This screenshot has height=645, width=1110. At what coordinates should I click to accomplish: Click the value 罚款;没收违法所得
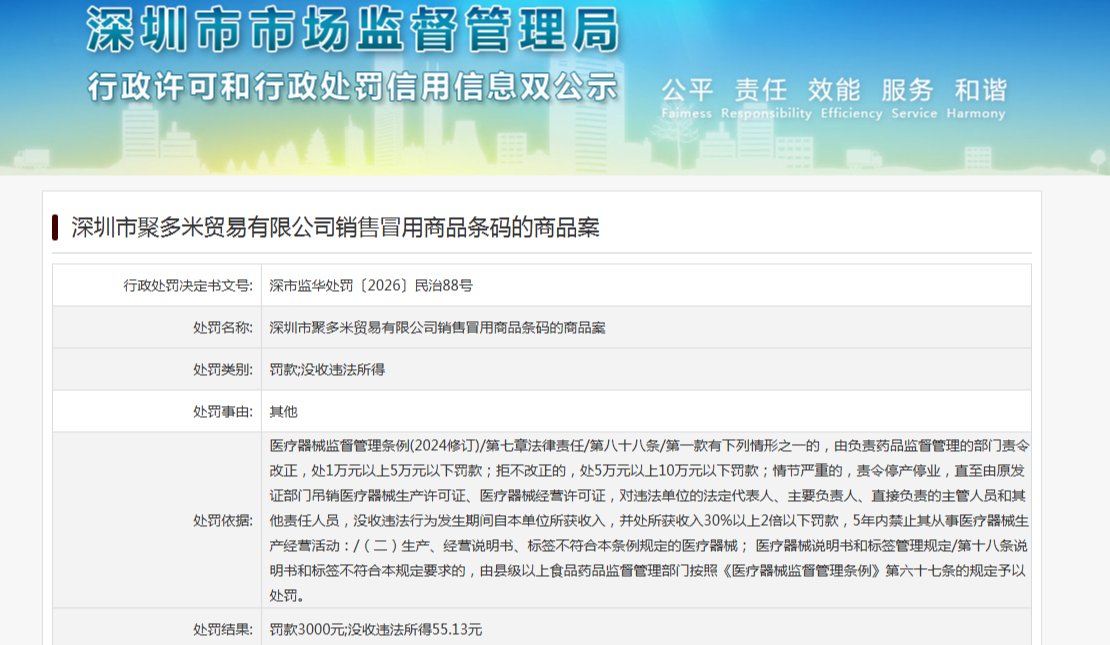click(x=327, y=369)
